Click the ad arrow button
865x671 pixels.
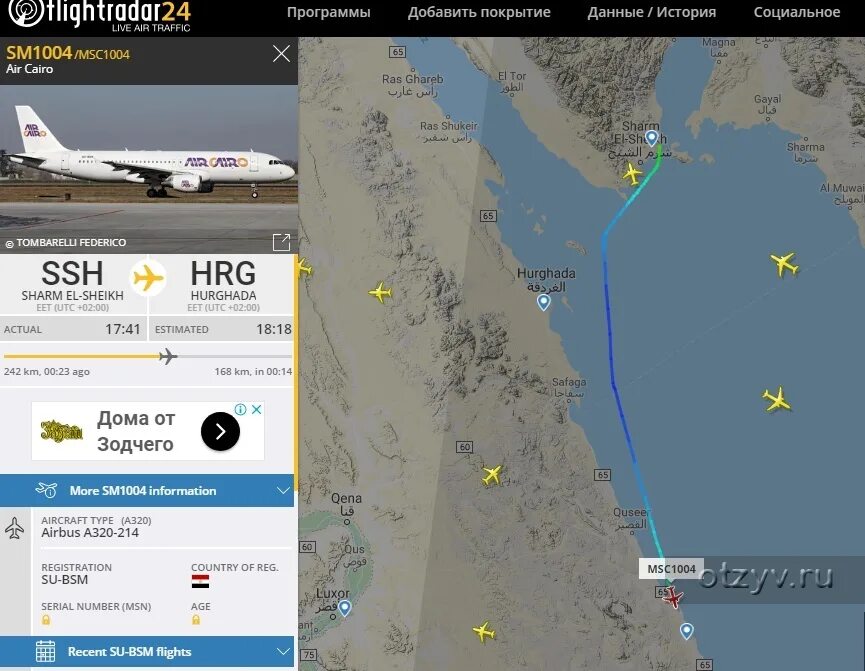pyautogui.click(x=220, y=431)
